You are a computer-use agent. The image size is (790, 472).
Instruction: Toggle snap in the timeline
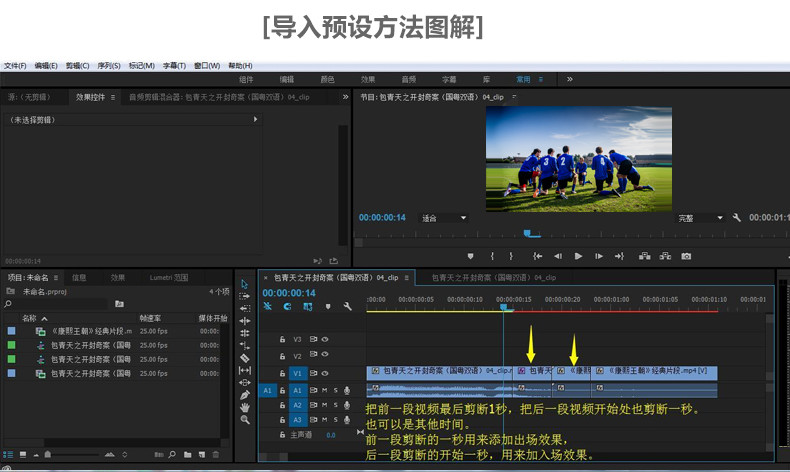click(287, 306)
